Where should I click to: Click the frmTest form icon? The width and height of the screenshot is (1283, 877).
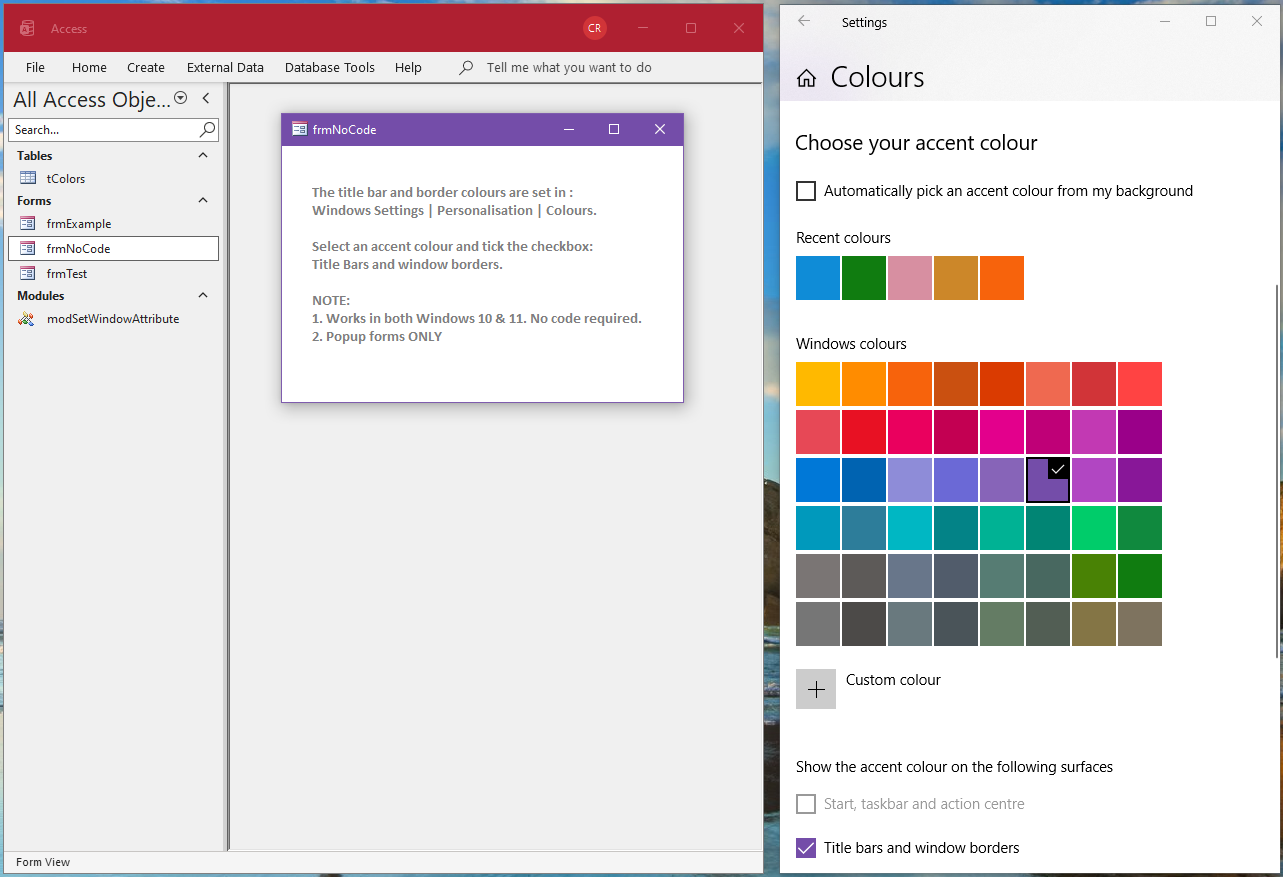(28, 274)
